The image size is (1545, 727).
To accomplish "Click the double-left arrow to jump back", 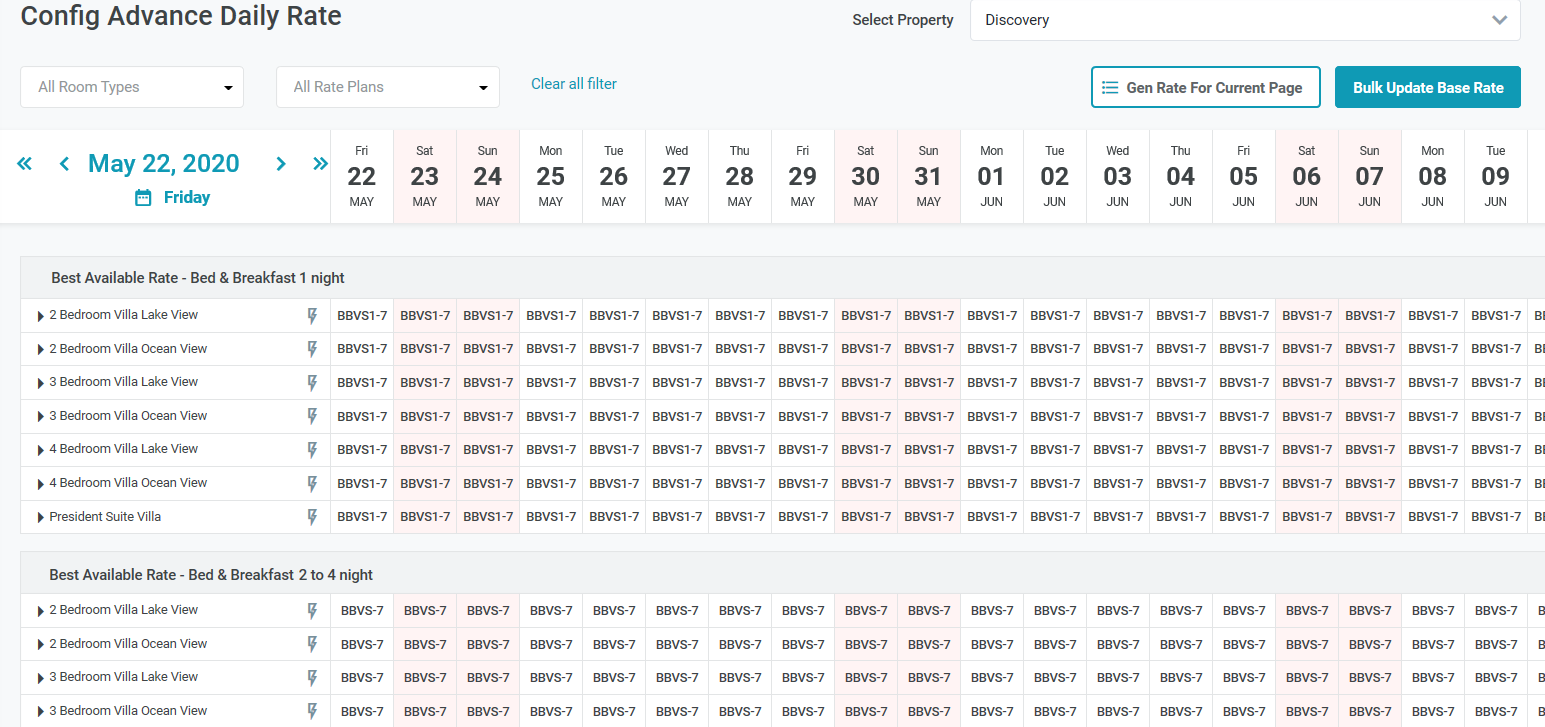I will [25, 164].
